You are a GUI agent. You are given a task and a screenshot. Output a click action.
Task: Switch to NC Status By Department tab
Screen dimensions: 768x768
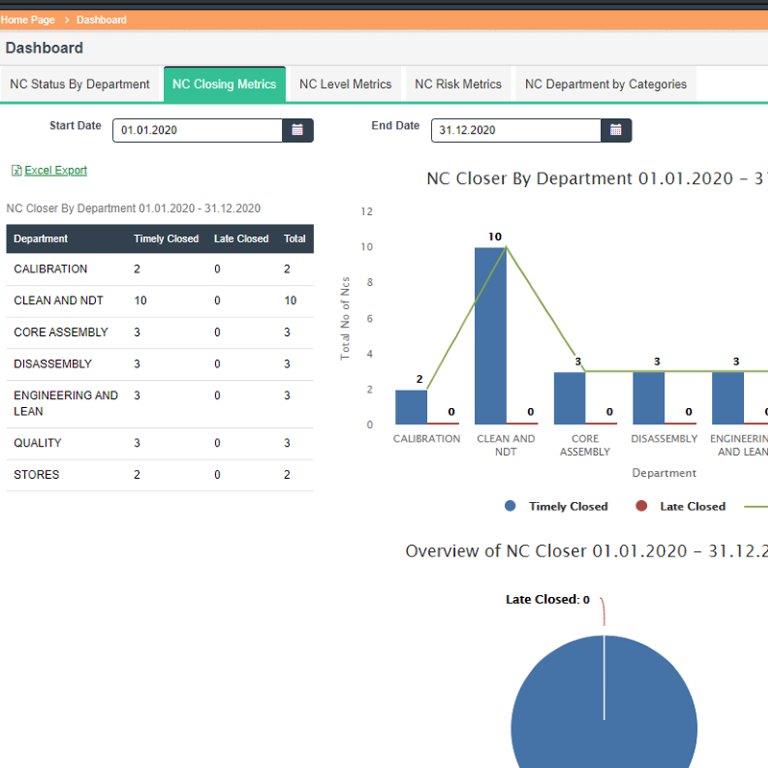tap(80, 84)
